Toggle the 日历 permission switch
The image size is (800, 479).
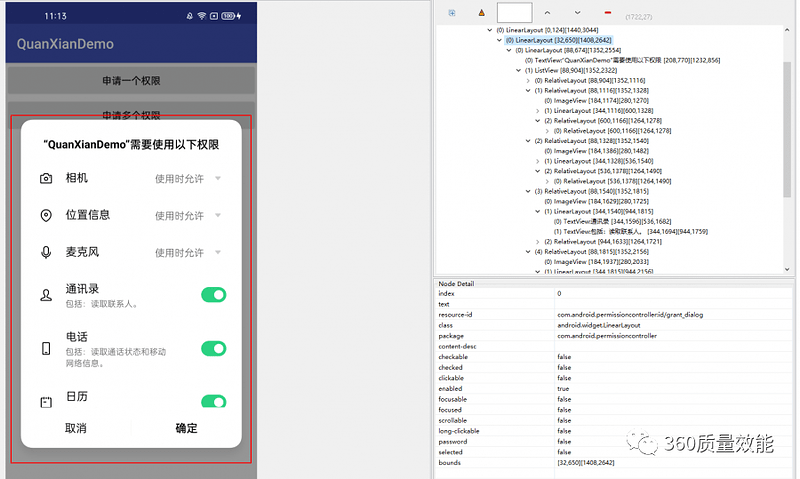point(213,401)
